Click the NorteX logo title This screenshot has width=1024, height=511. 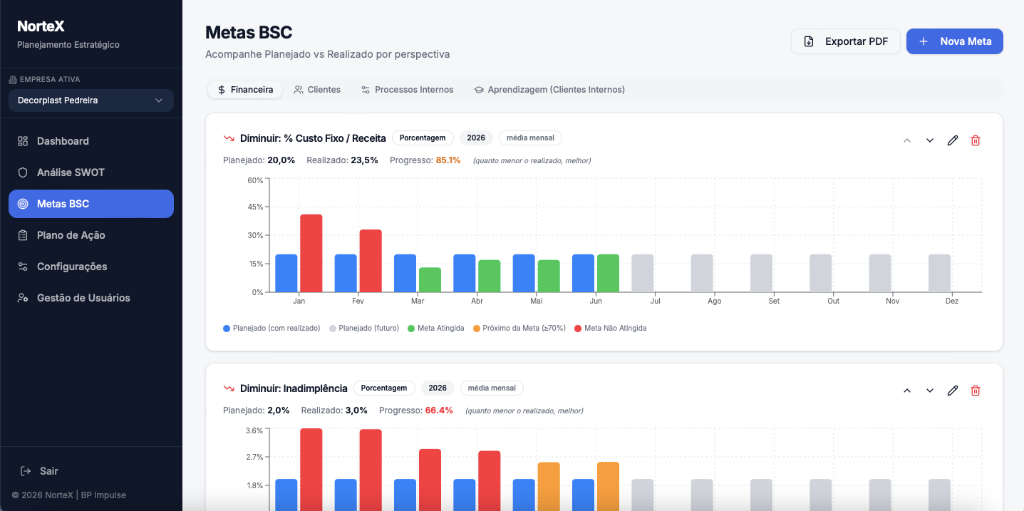40,26
